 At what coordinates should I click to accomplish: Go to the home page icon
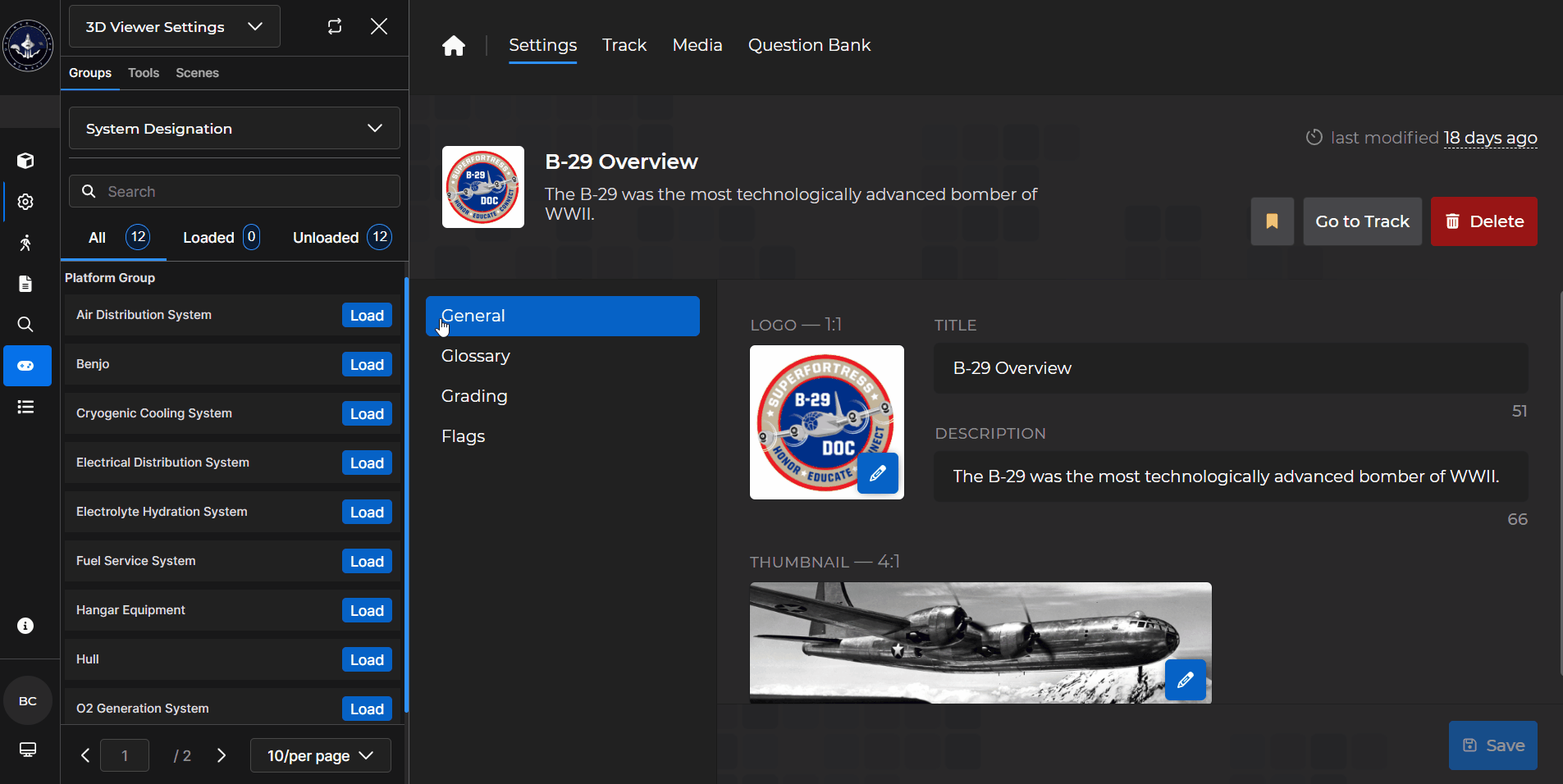click(x=454, y=46)
